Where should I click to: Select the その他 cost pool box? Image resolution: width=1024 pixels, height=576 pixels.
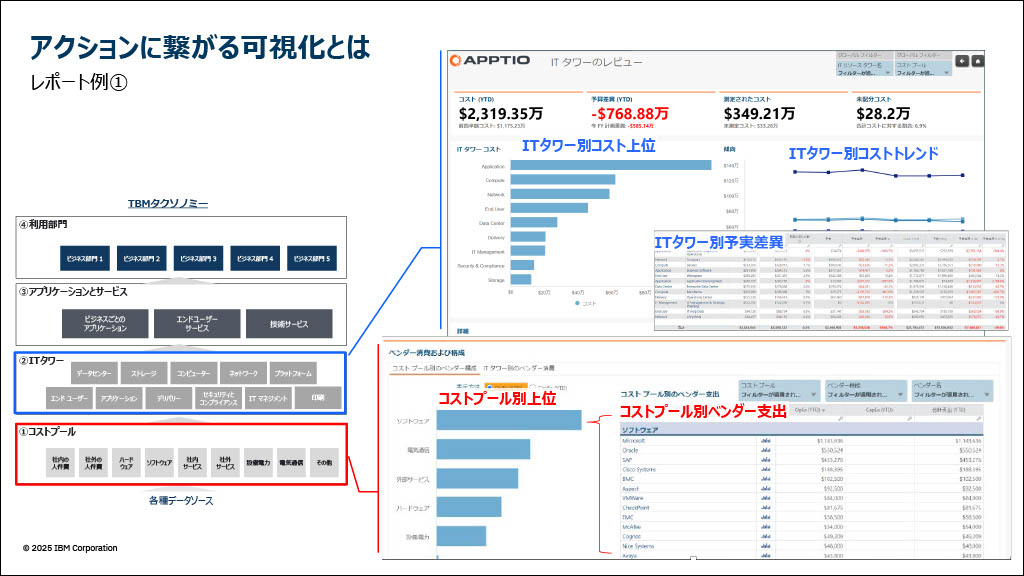[324, 463]
